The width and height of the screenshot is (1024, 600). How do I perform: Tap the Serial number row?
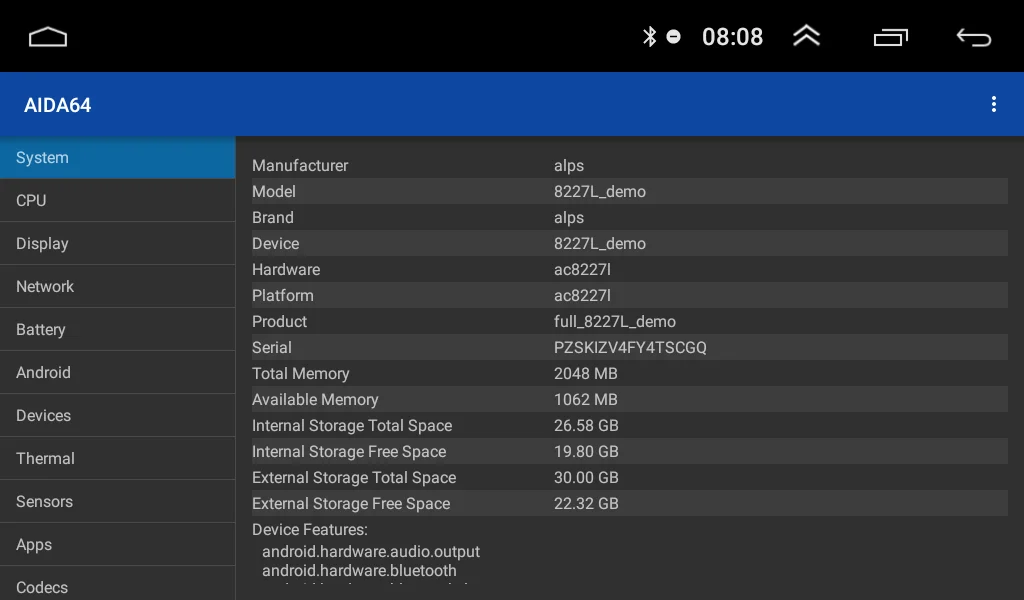(x=629, y=348)
